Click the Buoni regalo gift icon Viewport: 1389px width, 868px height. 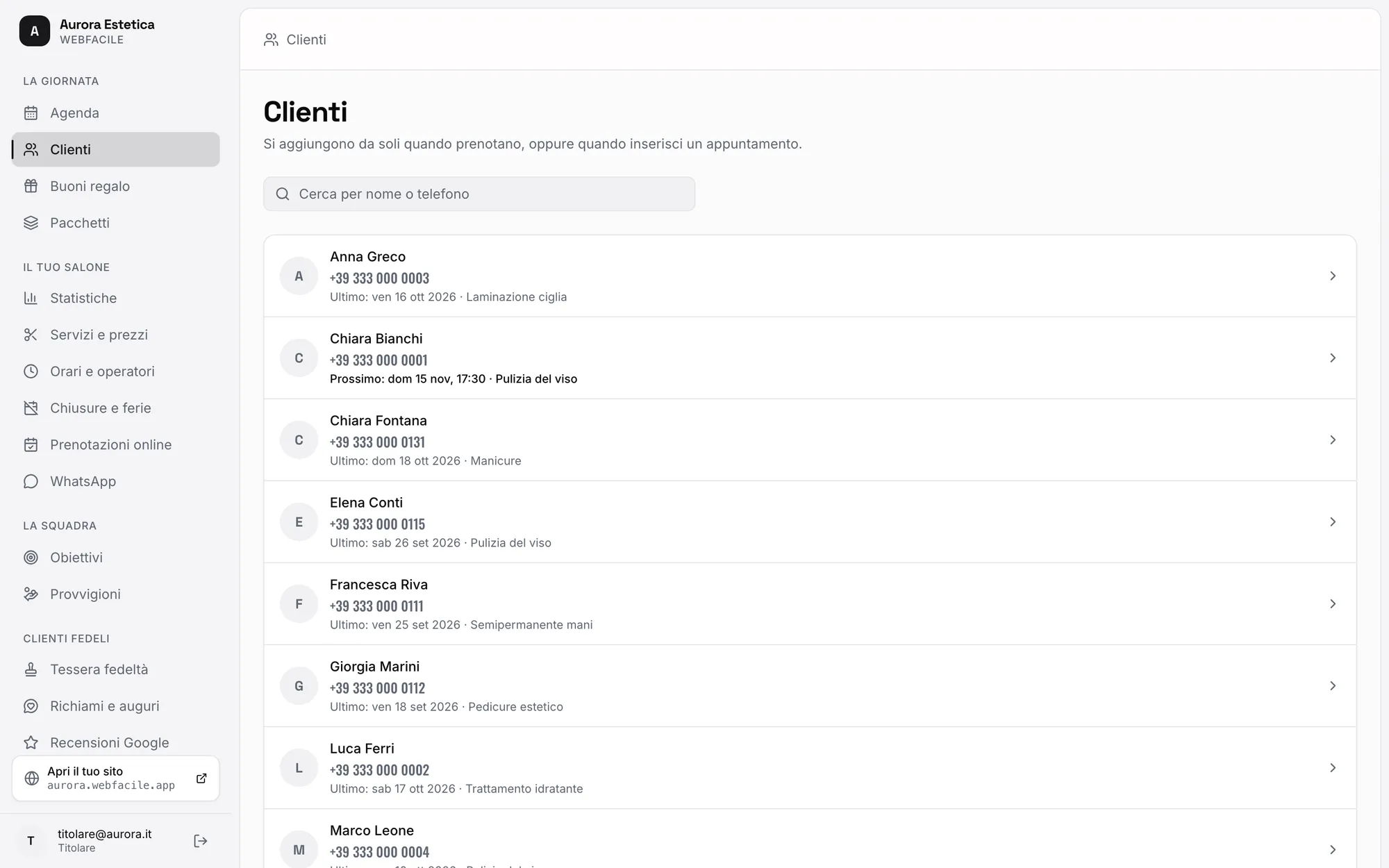tap(31, 186)
